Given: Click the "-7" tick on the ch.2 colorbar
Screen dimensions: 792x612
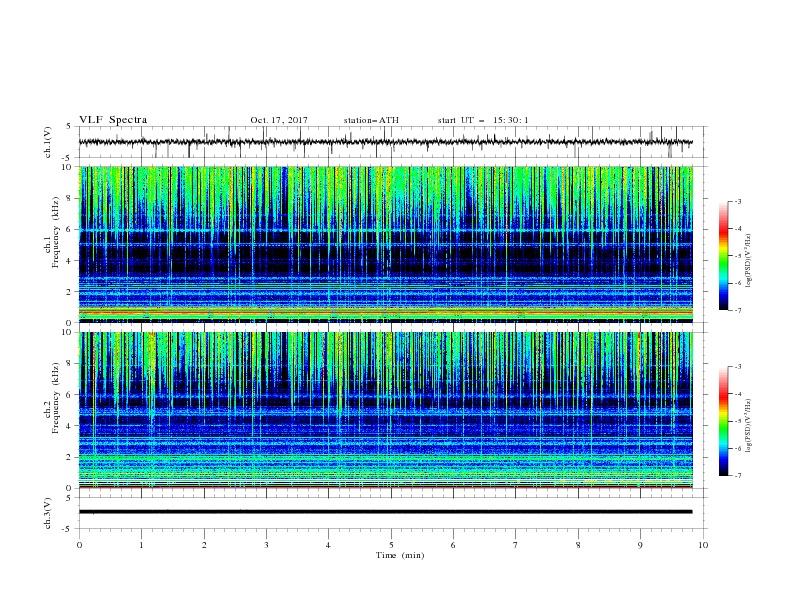Looking at the screenshot, I should point(738,476).
